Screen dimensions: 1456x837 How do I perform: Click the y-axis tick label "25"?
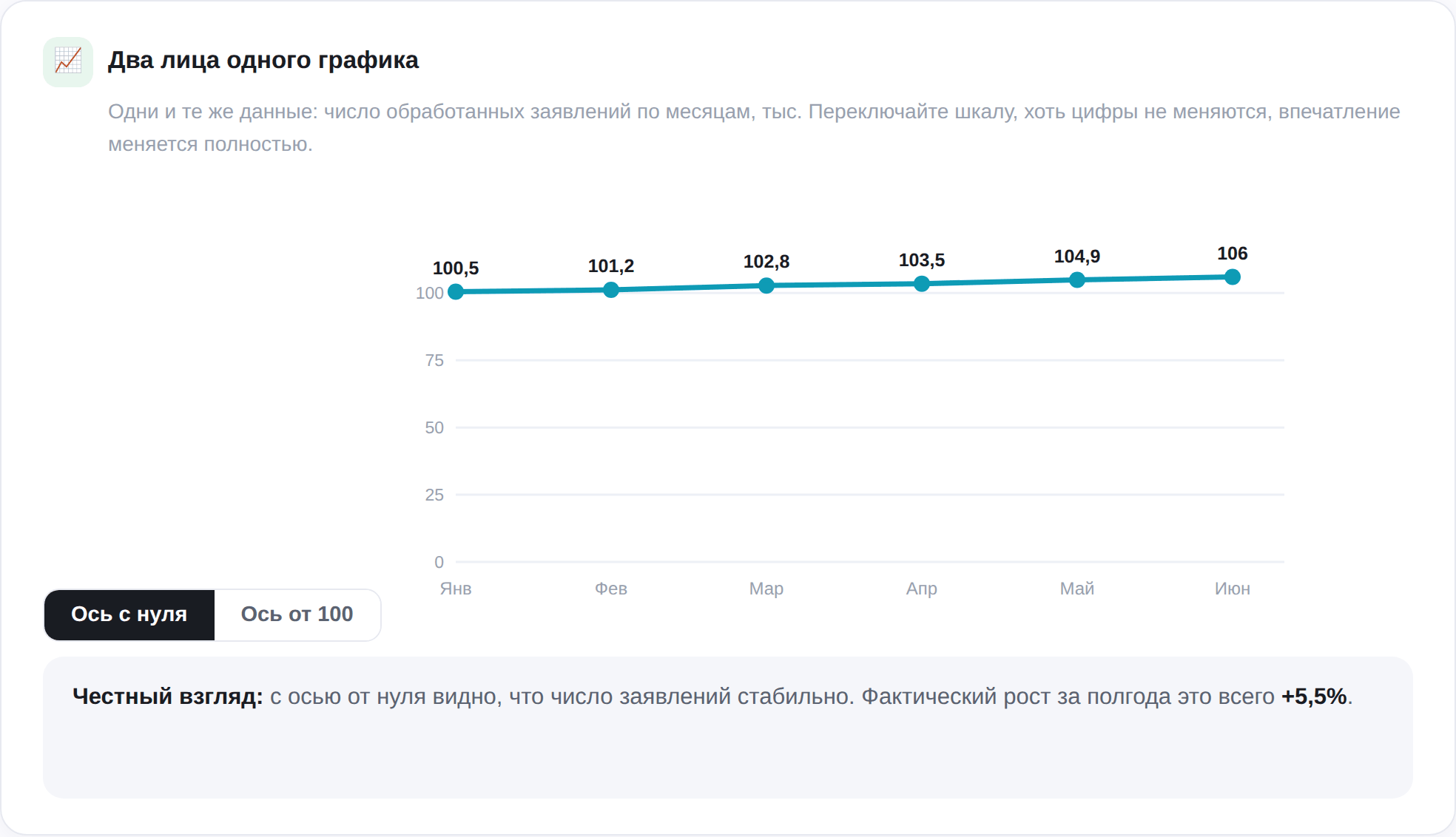(434, 495)
